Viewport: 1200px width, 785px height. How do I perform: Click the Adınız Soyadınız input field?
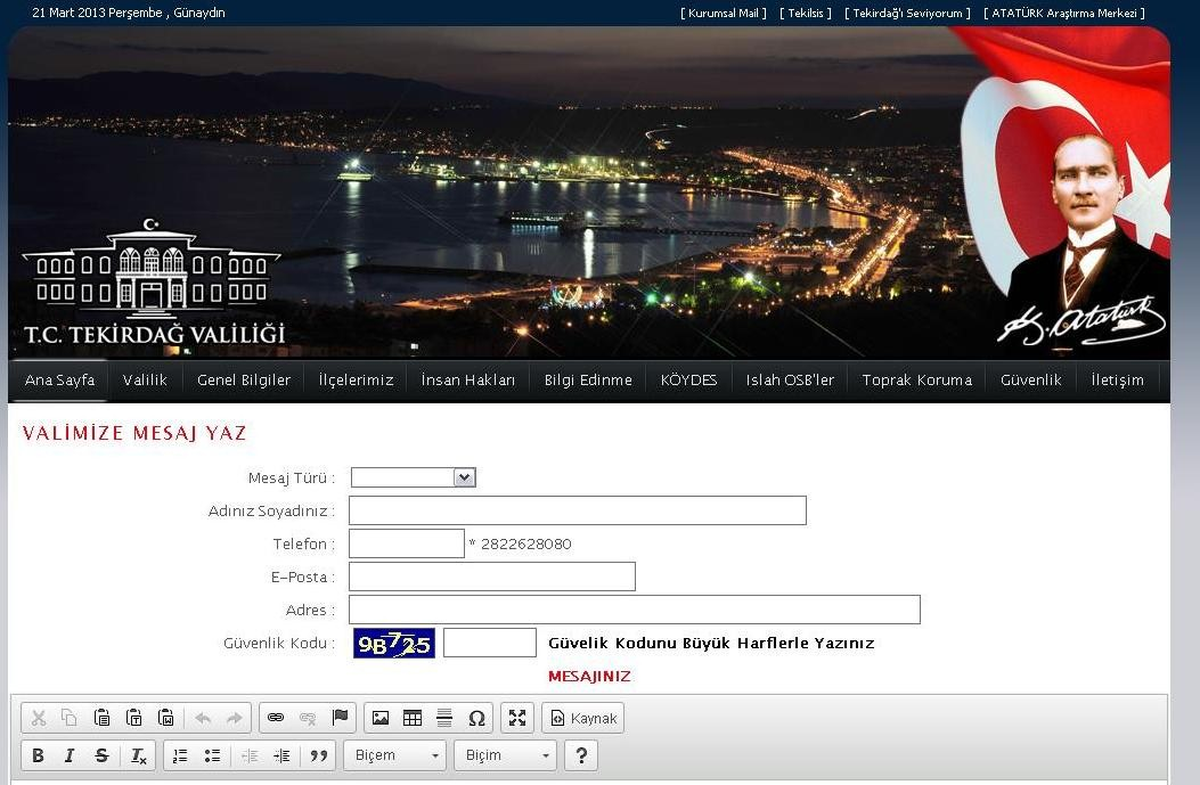577,510
